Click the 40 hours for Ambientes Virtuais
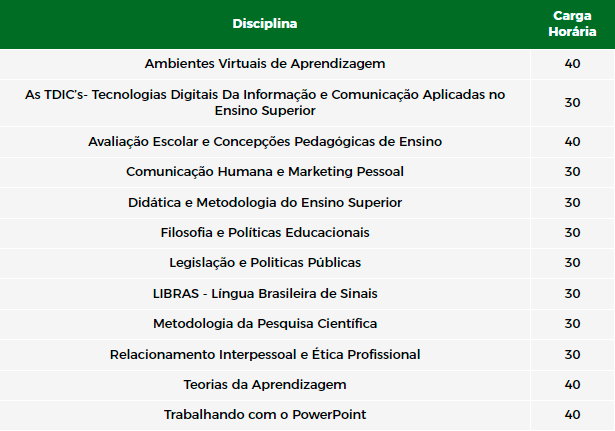 click(572, 64)
